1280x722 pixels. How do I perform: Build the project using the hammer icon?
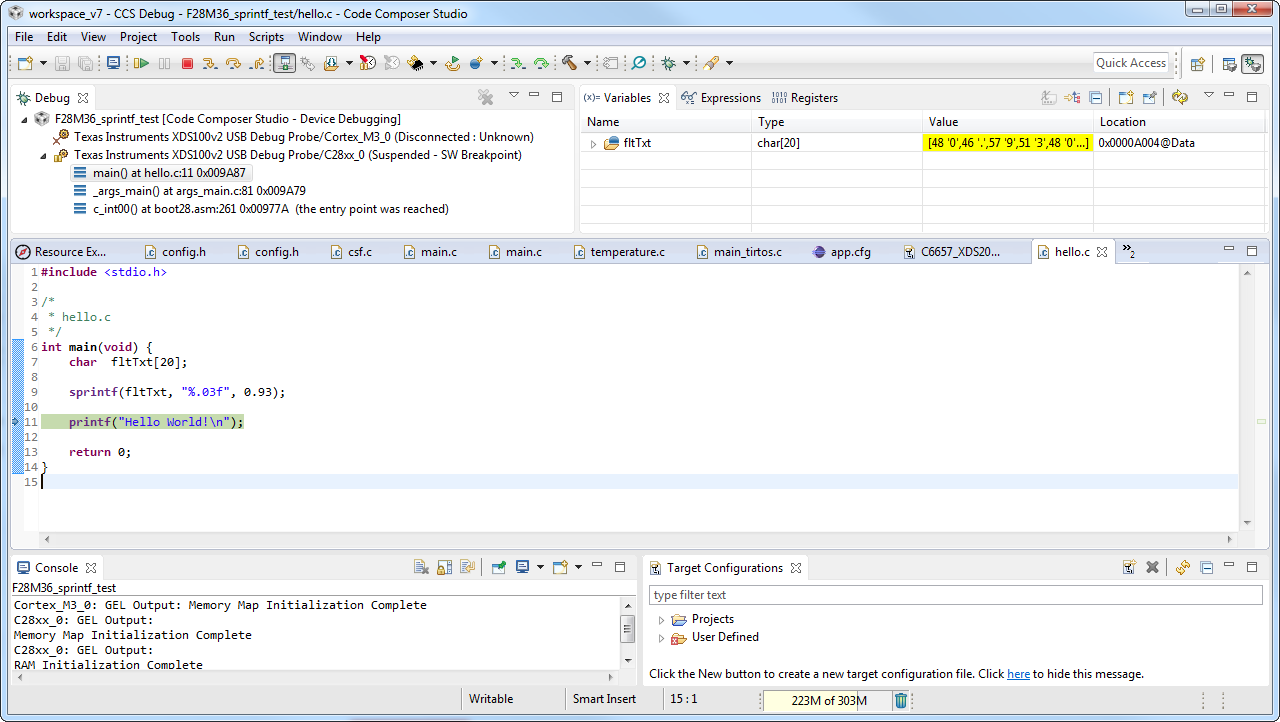(x=568, y=63)
